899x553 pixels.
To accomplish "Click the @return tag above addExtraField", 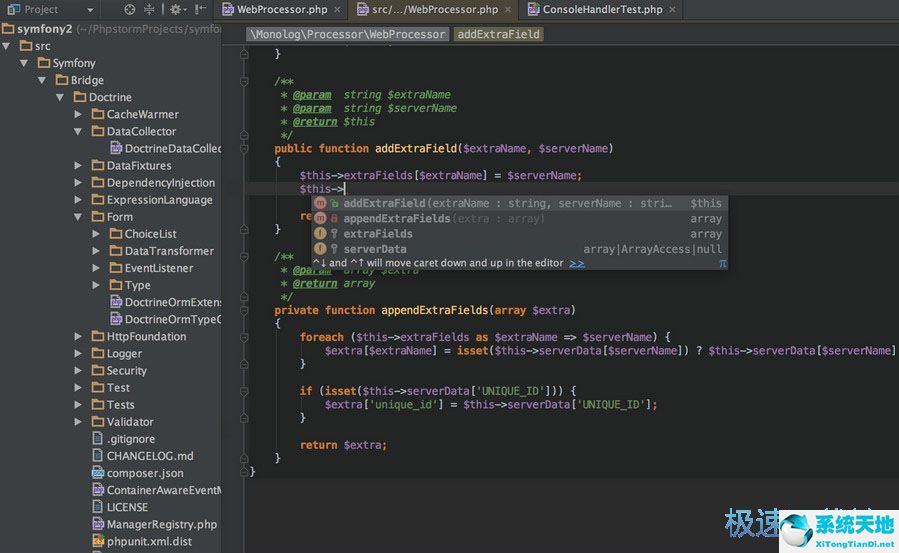I will [315, 121].
